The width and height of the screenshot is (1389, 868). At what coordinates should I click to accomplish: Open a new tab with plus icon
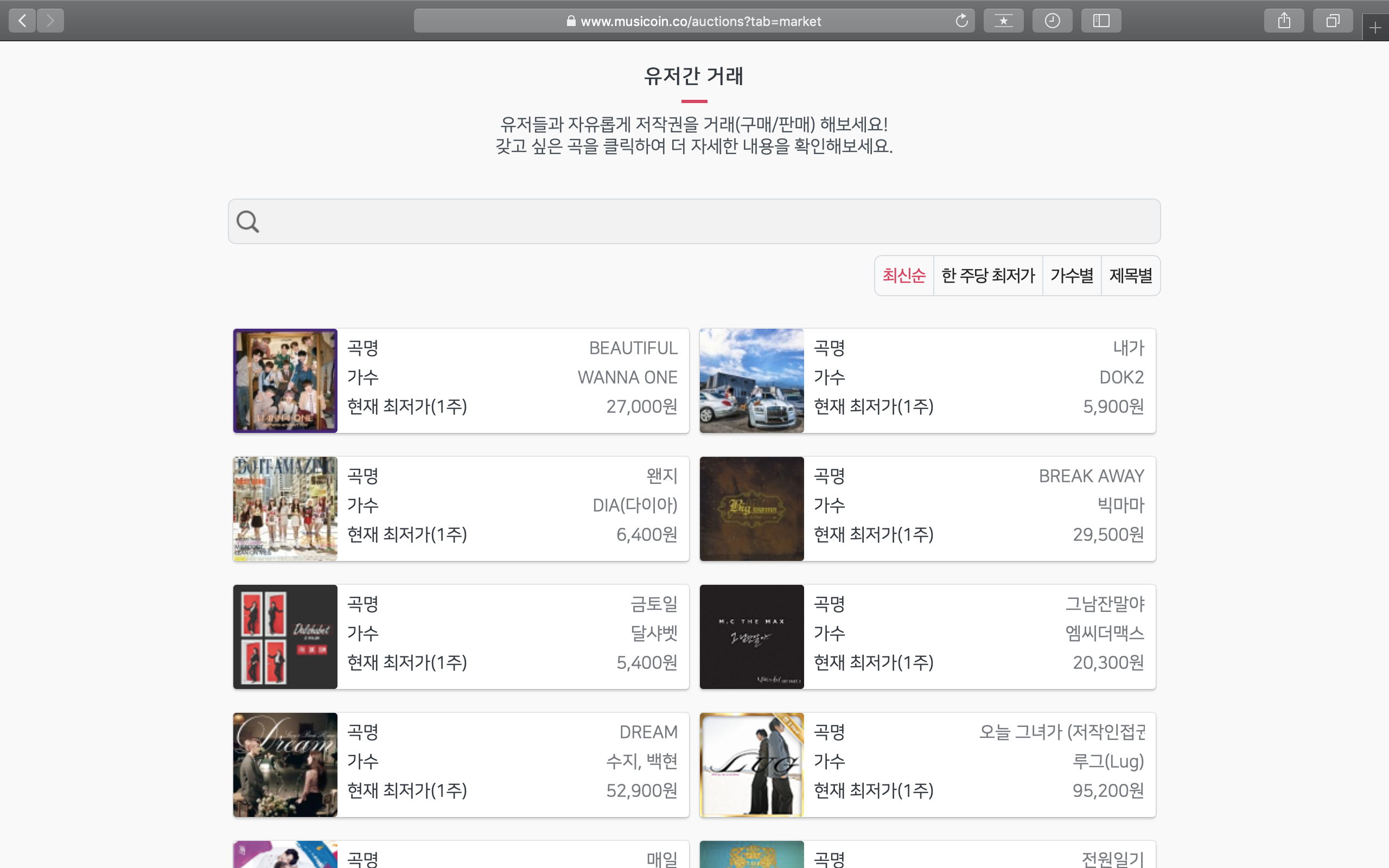[x=1375, y=28]
